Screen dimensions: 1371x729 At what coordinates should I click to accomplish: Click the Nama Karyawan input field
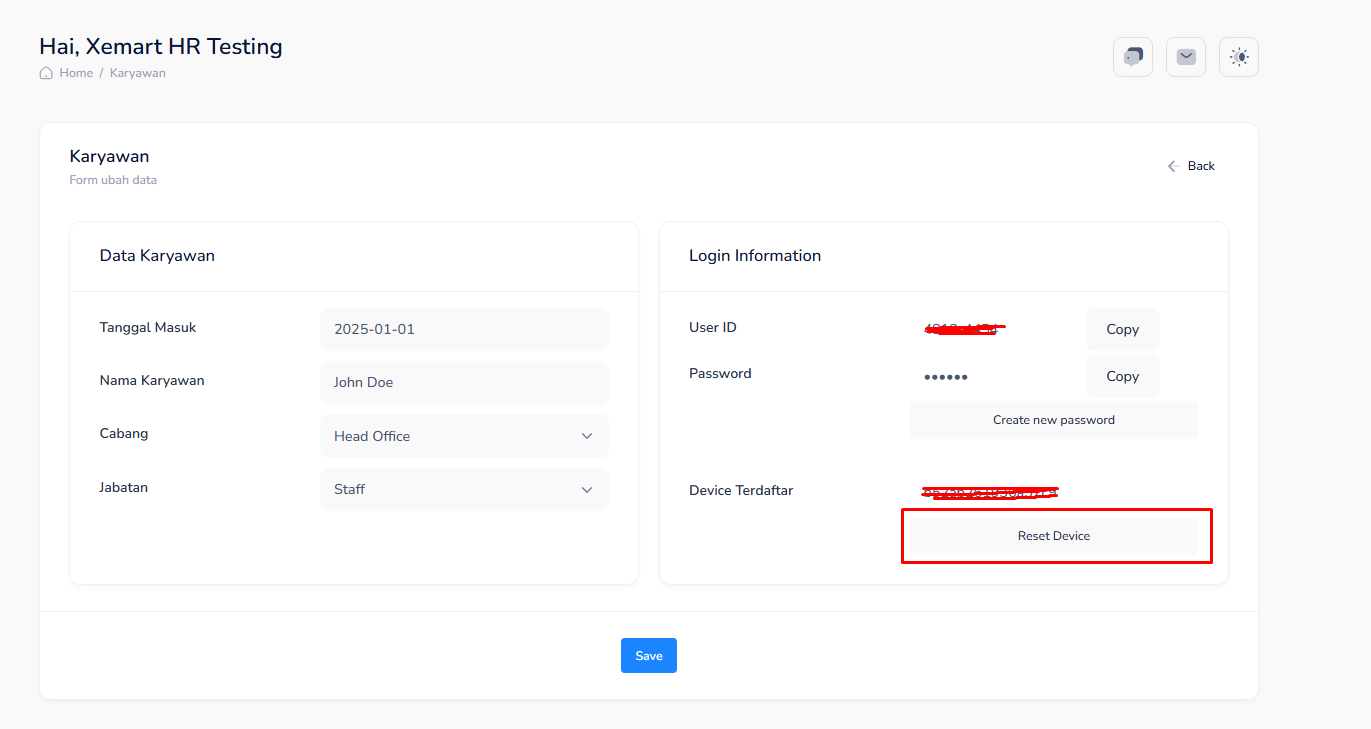click(x=464, y=382)
